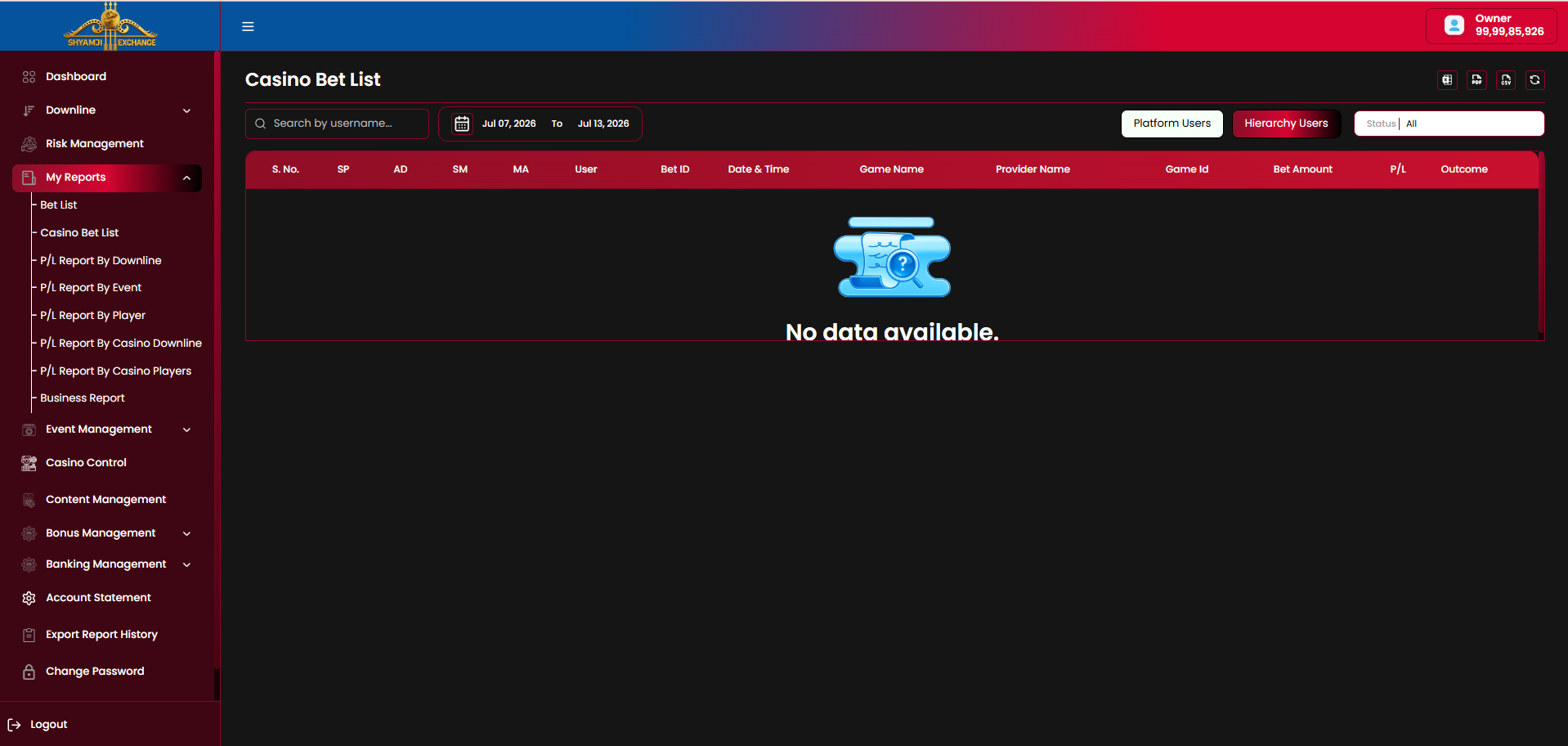The height and width of the screenshot is (746, 1568).
Task: Click the Banking Management icon
Action: pos(29,564)
